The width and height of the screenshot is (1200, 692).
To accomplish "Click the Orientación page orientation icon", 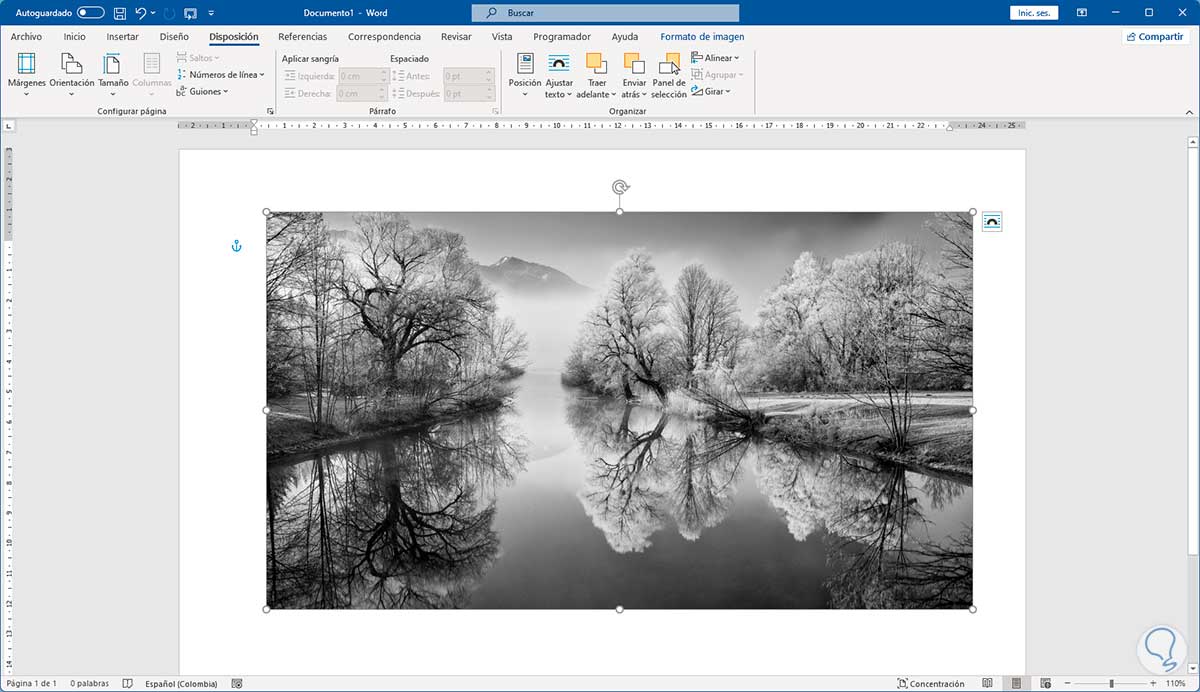I will 71,64.
